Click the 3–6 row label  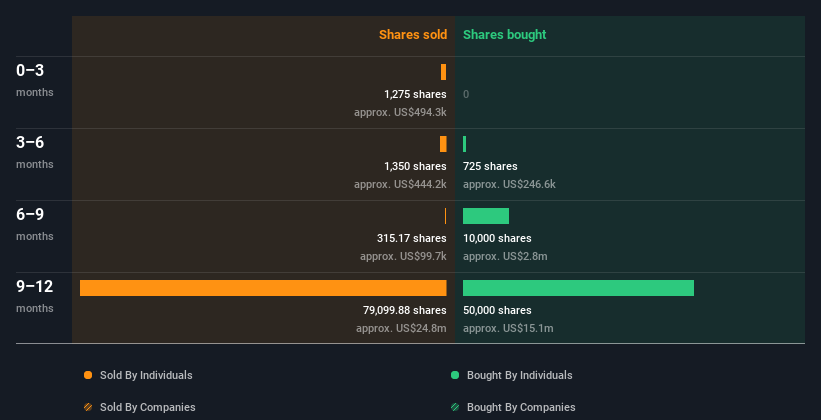click(x=30, y=142)
